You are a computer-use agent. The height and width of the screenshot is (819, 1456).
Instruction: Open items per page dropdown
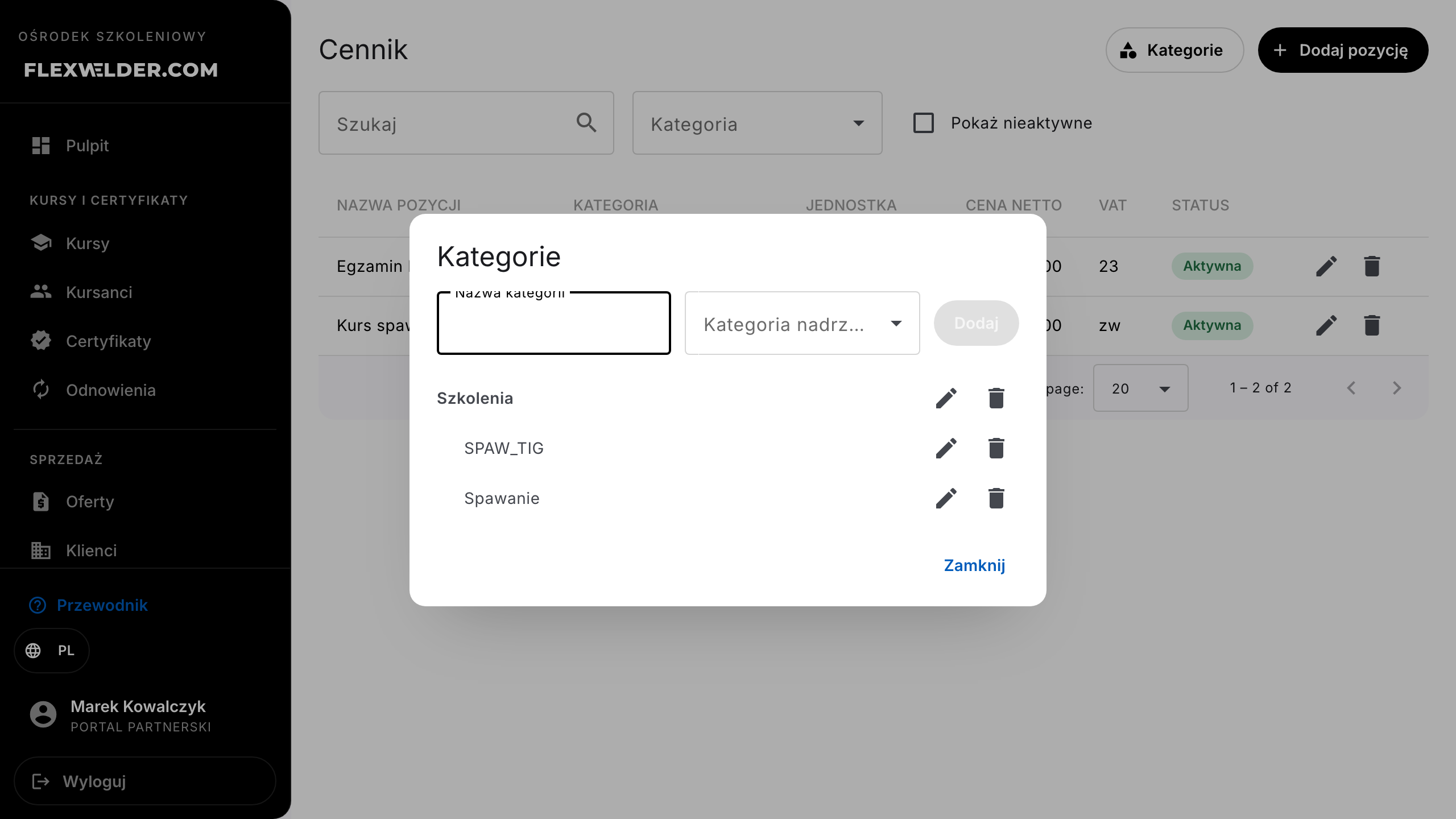click(x=1140, y=388)
